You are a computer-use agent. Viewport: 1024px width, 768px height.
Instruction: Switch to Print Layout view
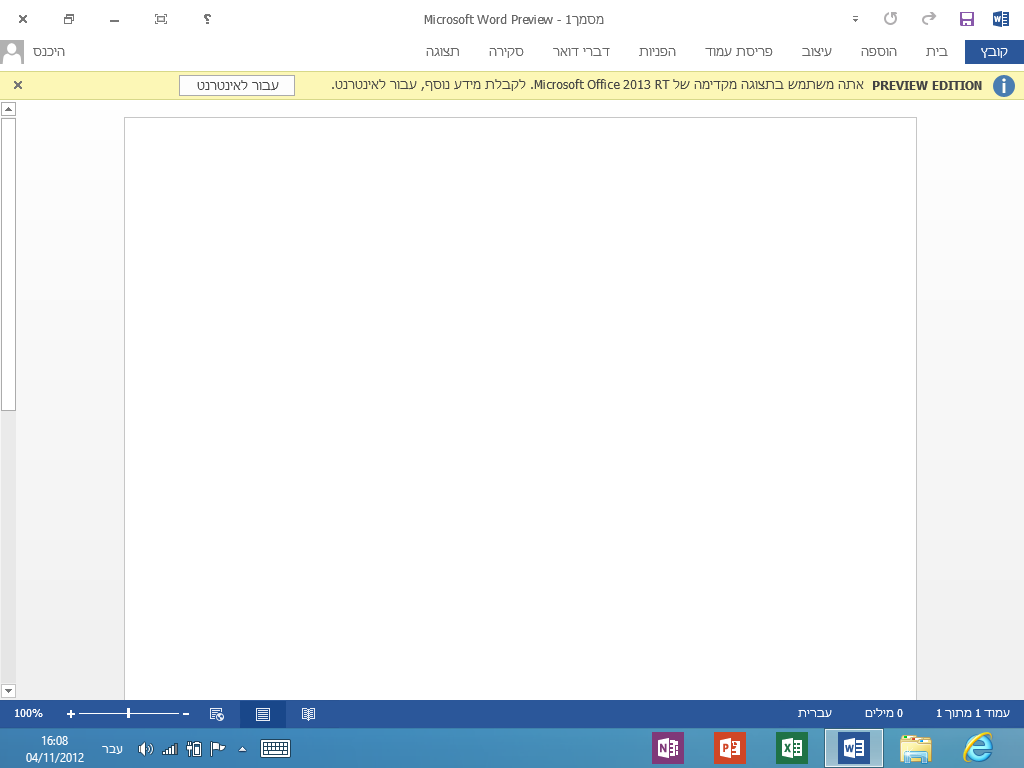coord(263,714)
